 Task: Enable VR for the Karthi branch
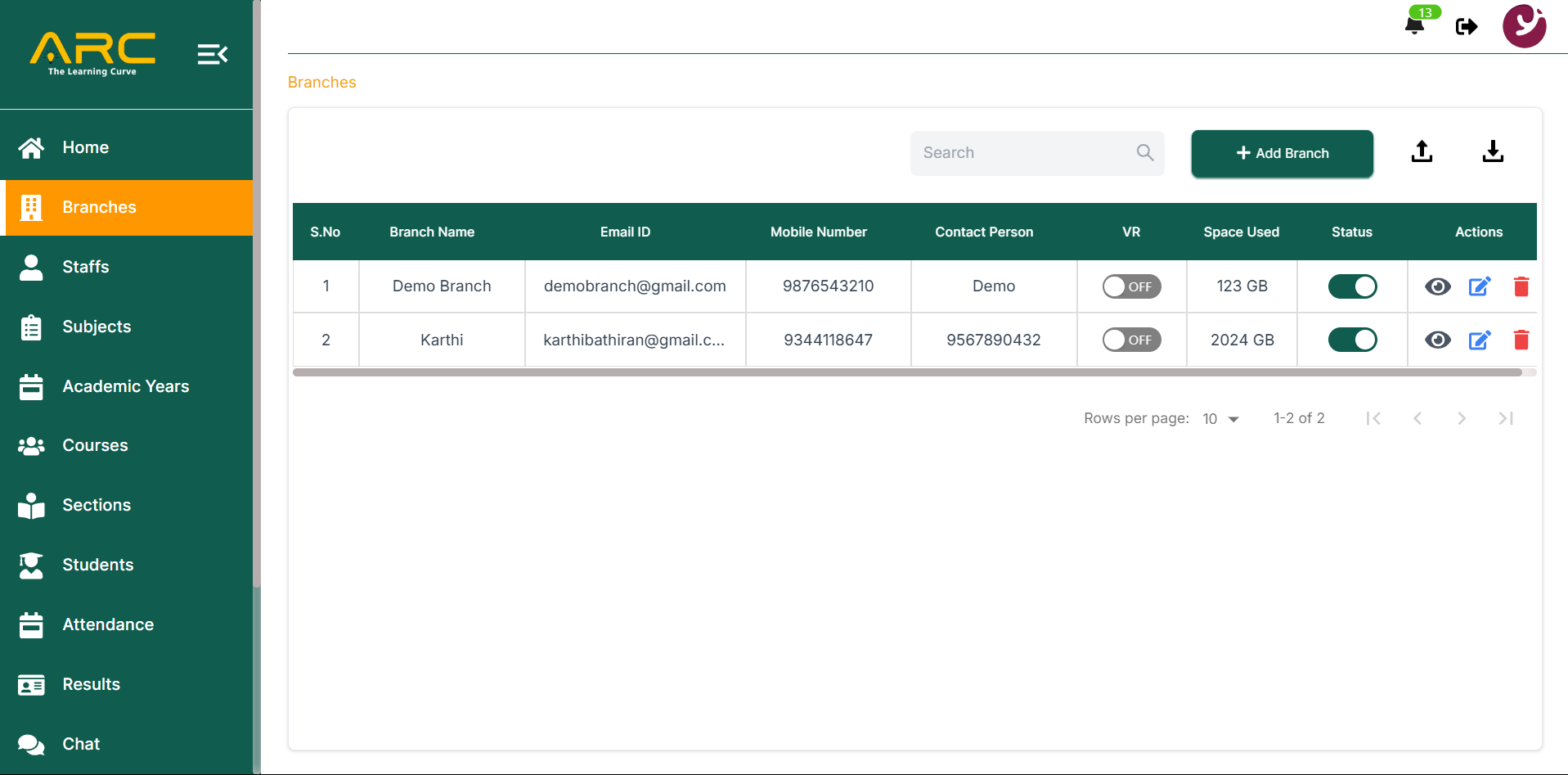tap(1131, 340)
